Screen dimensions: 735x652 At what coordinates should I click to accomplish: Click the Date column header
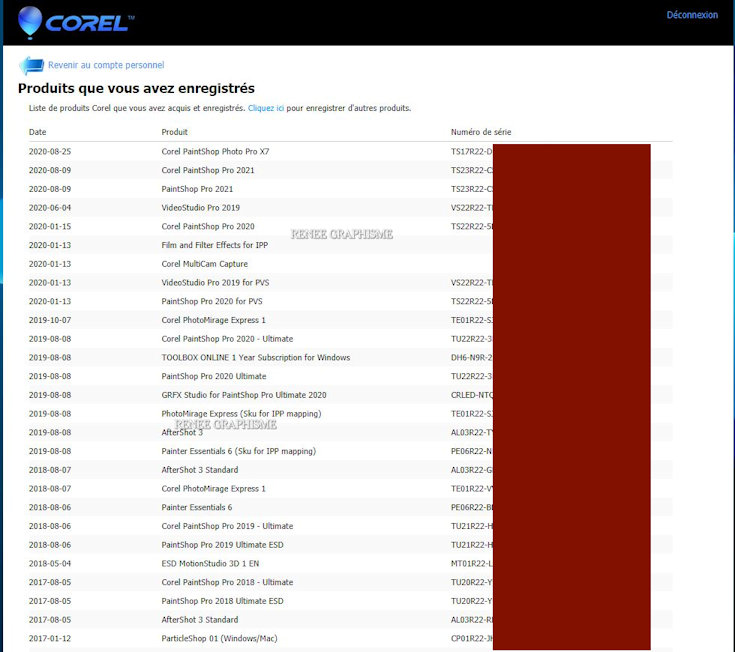[38, 132]
